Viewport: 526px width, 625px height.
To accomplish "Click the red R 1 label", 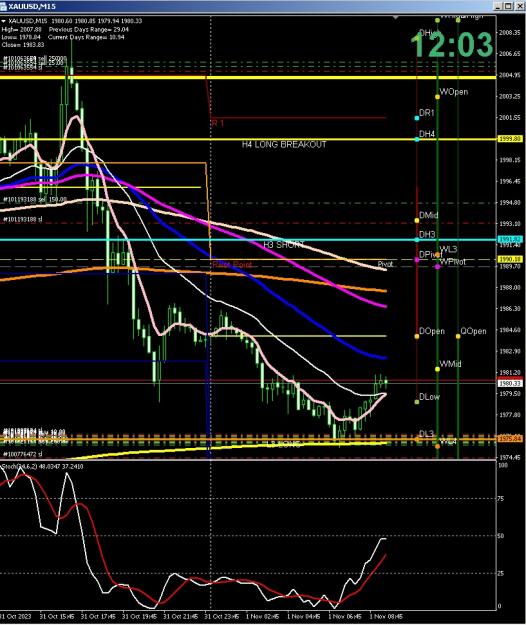I will [218, 123].
